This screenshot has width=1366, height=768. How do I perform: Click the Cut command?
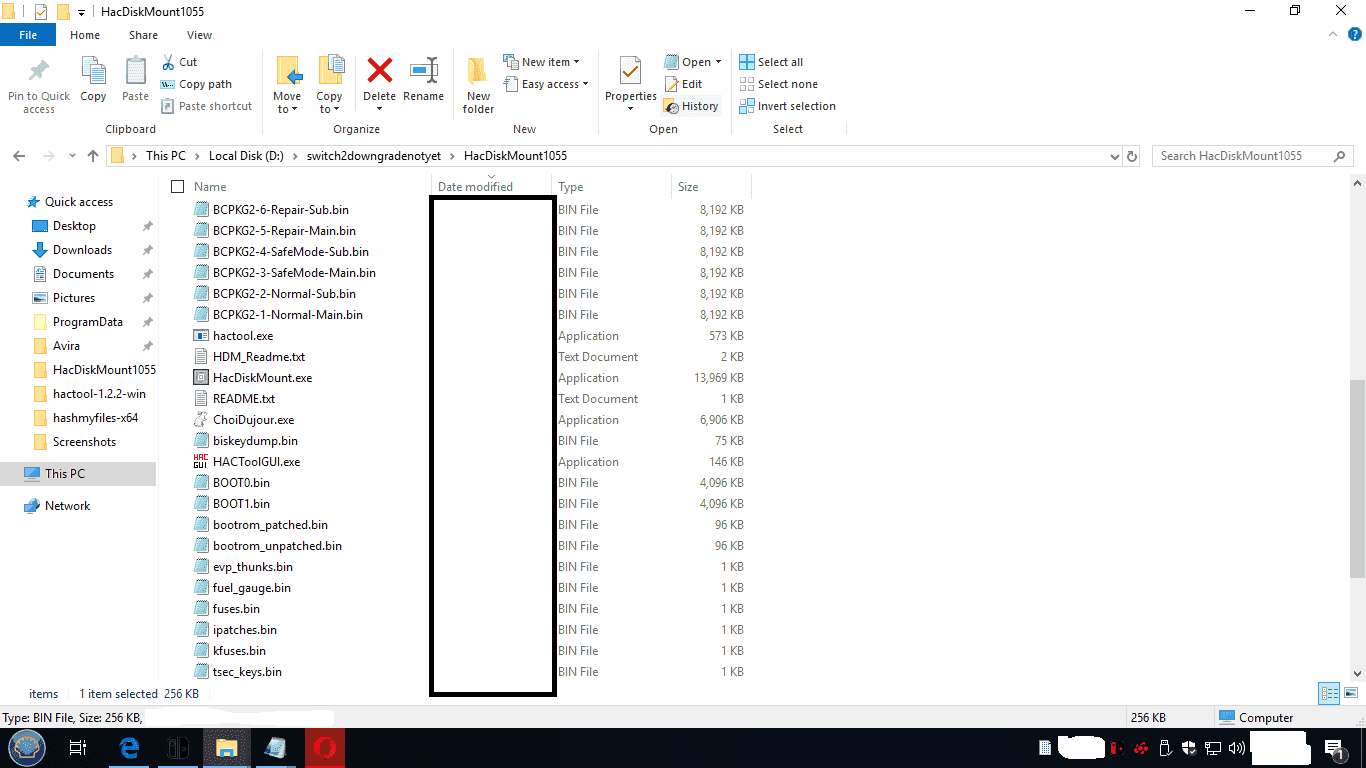click(180, 62)
